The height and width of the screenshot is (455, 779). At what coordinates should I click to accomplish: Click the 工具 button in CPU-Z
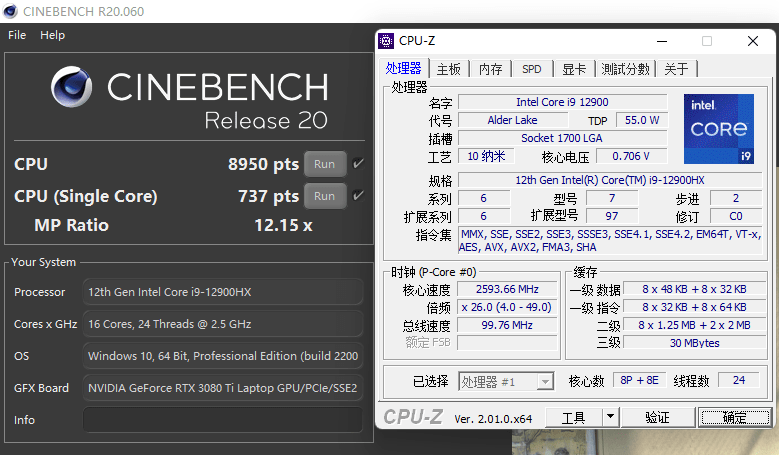(574, 417)
